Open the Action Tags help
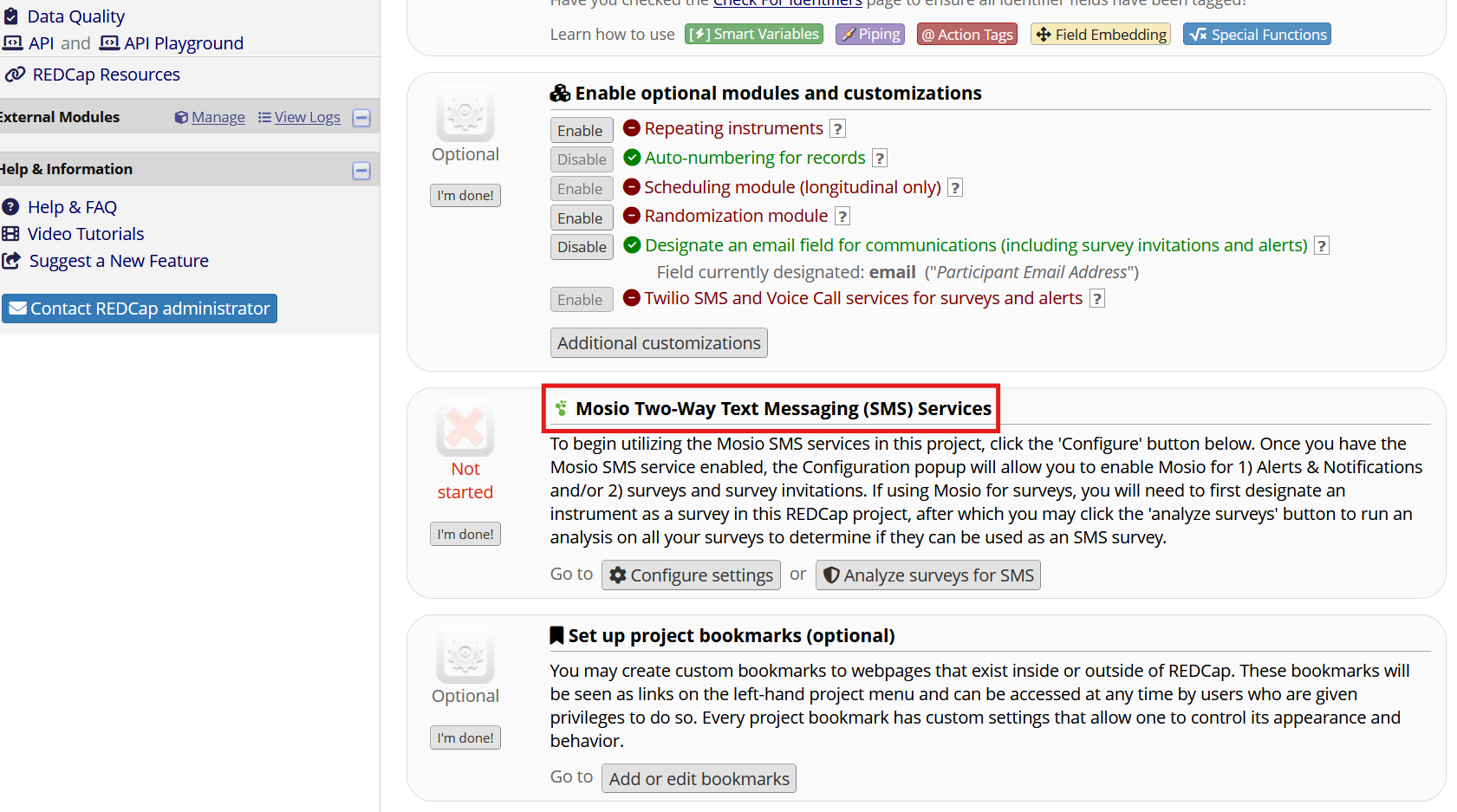1457x812 pixels. point(966,35)
